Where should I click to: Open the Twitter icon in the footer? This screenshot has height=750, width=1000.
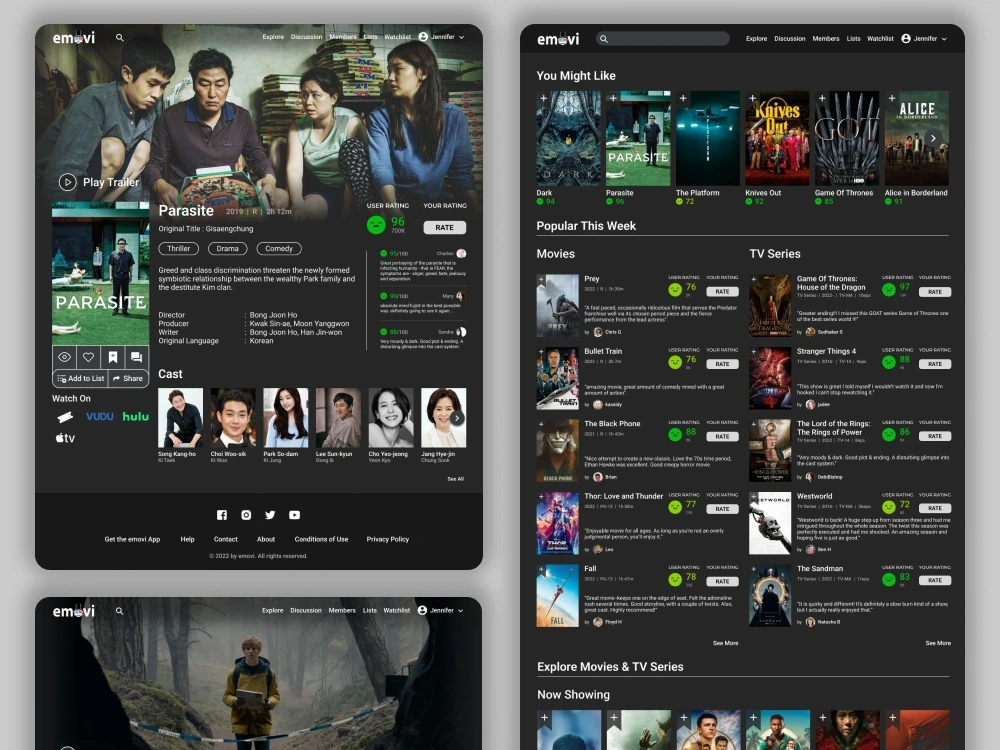270,515
